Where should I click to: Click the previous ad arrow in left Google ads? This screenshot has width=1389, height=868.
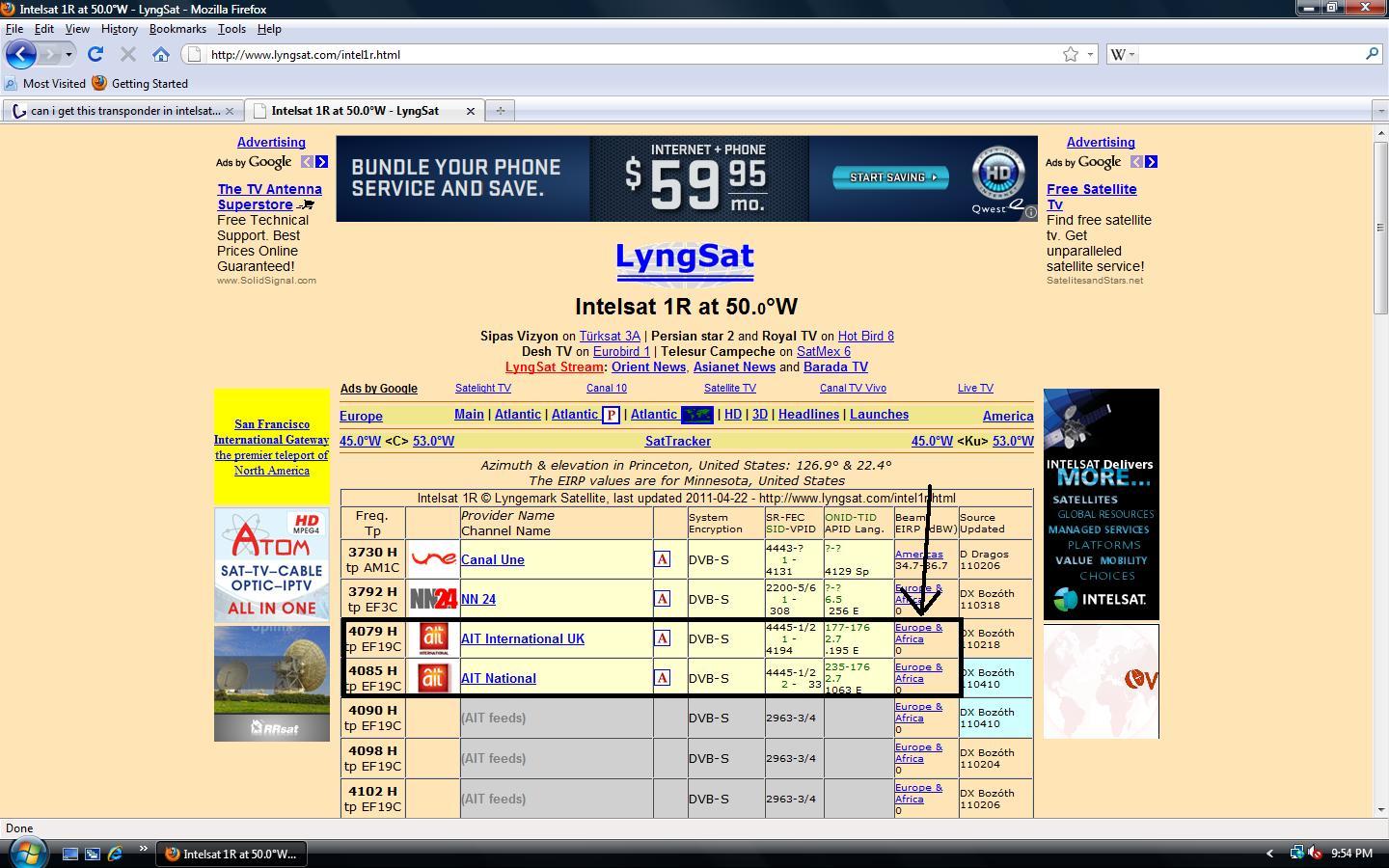coord(307,162)
